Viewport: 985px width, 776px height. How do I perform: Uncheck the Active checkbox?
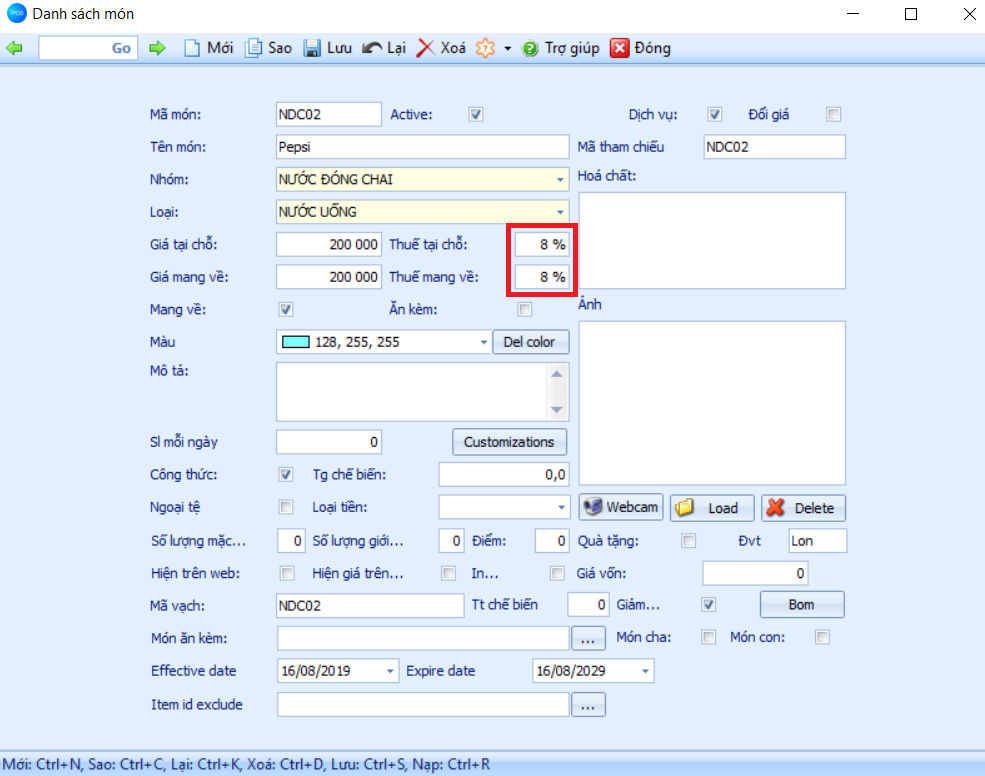coord(476,114)
